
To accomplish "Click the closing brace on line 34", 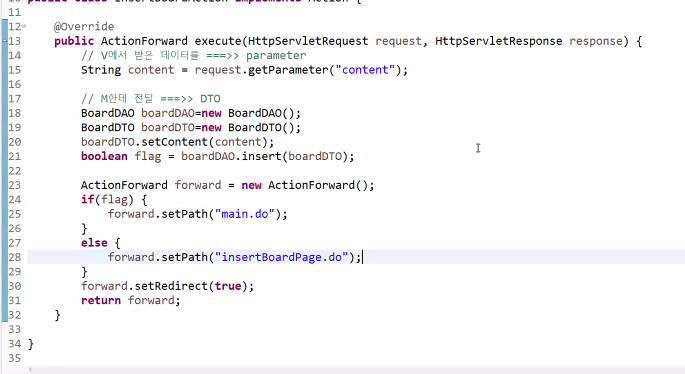I will pyautogui.click(x=31, y=344).
